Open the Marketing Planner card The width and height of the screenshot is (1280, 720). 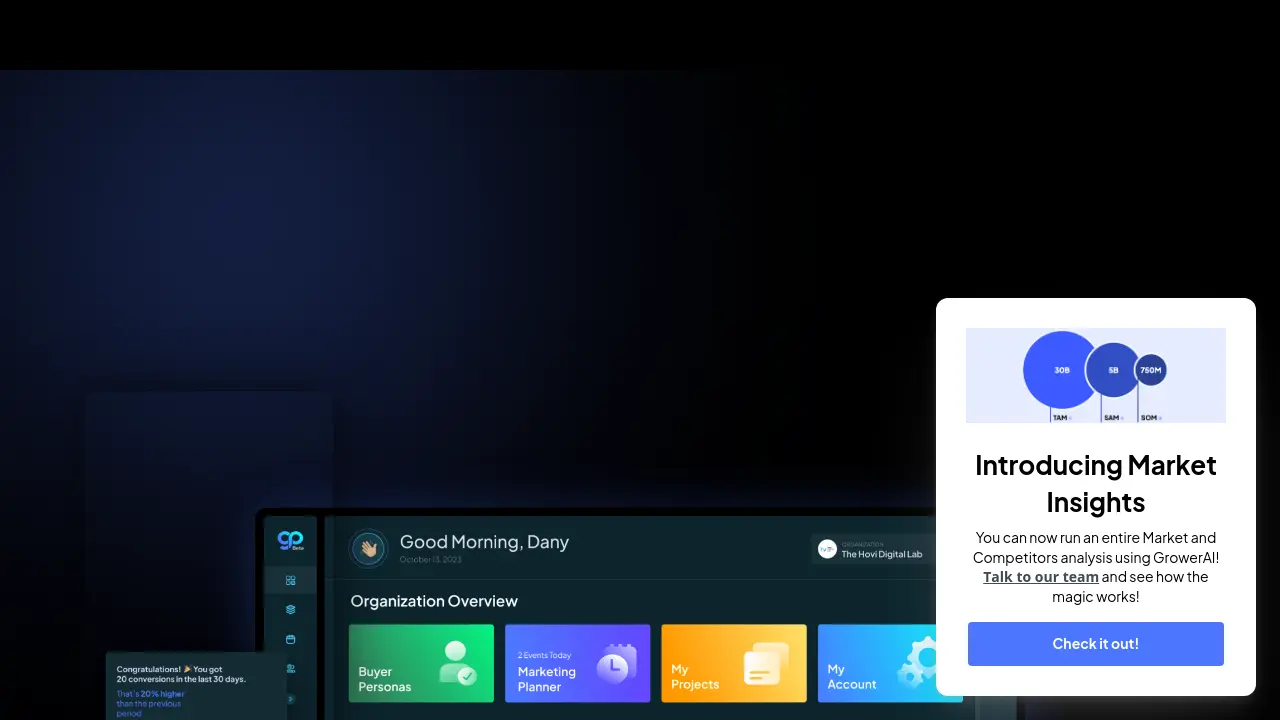click(x=577, y=663)
